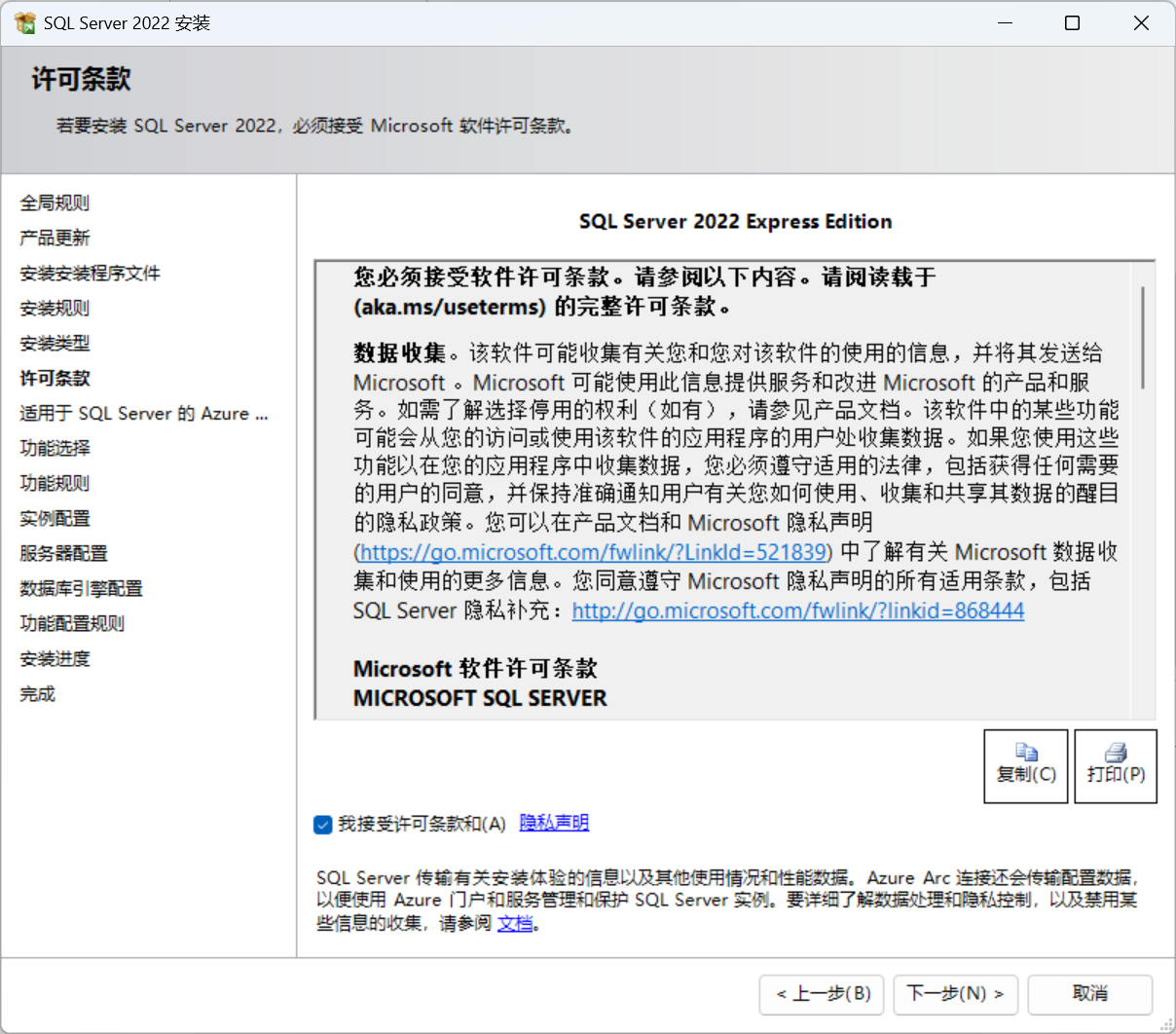Select the 功能配置规则 step
1176x1034 pixels.
click(x=72, y=623)
